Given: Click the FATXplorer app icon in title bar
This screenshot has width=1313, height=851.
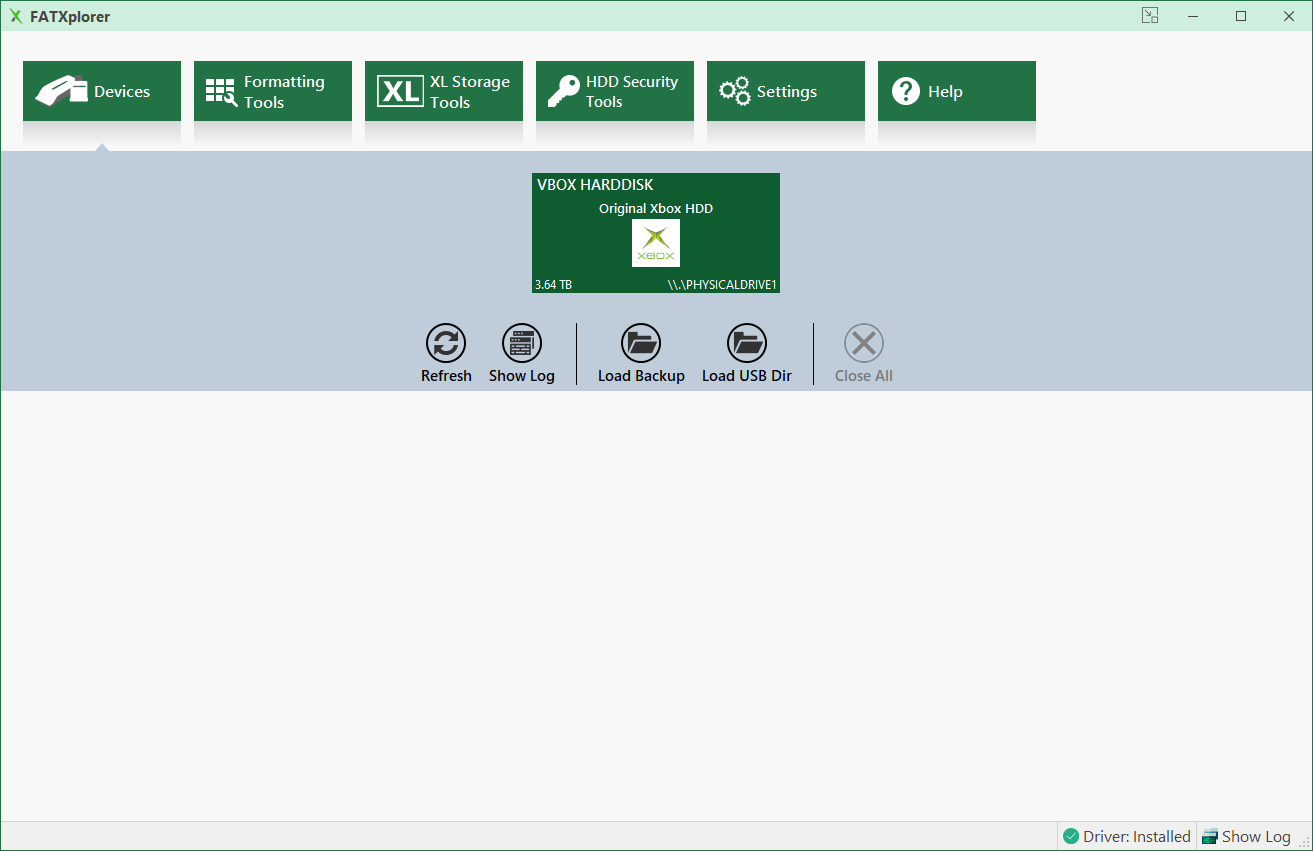Looking at the screenshot, I should pos(16,16).
